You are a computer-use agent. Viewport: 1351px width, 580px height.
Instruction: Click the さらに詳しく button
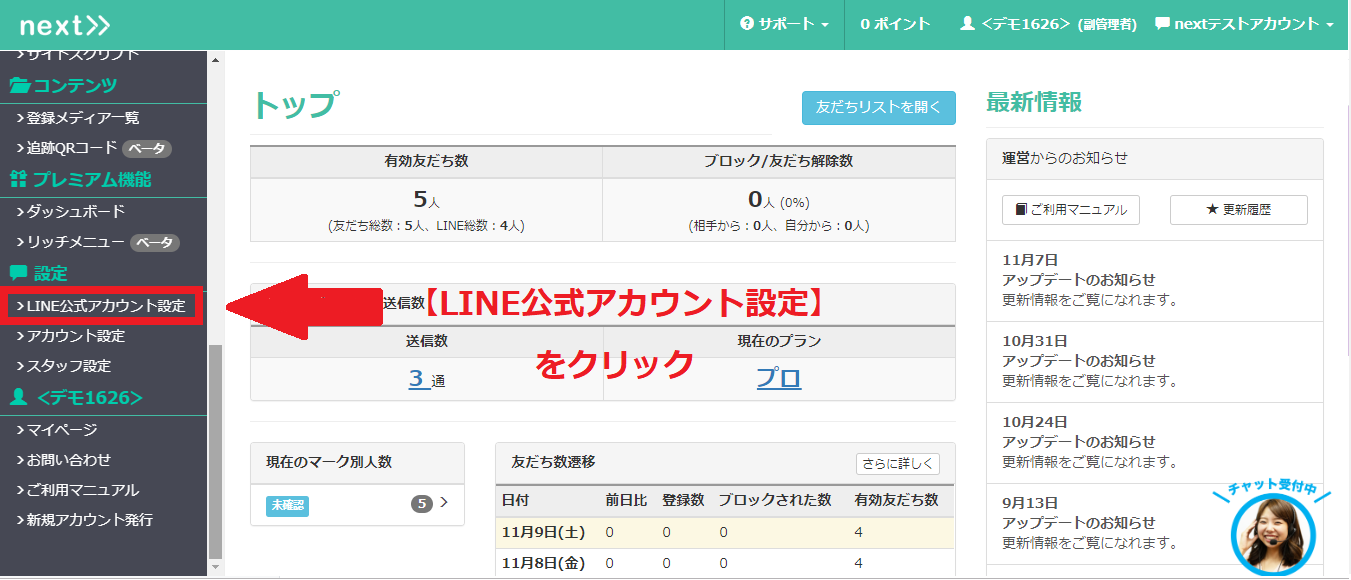pyautogui.click(x=898, y=464)
